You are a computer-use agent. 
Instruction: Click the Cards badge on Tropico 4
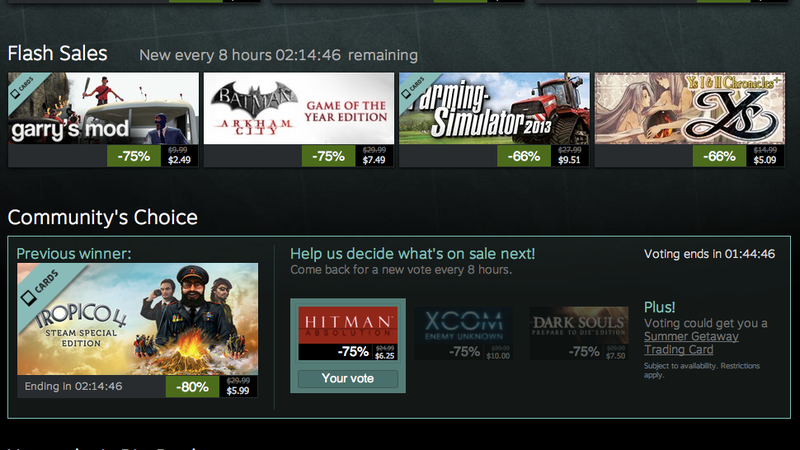point(40,288)
